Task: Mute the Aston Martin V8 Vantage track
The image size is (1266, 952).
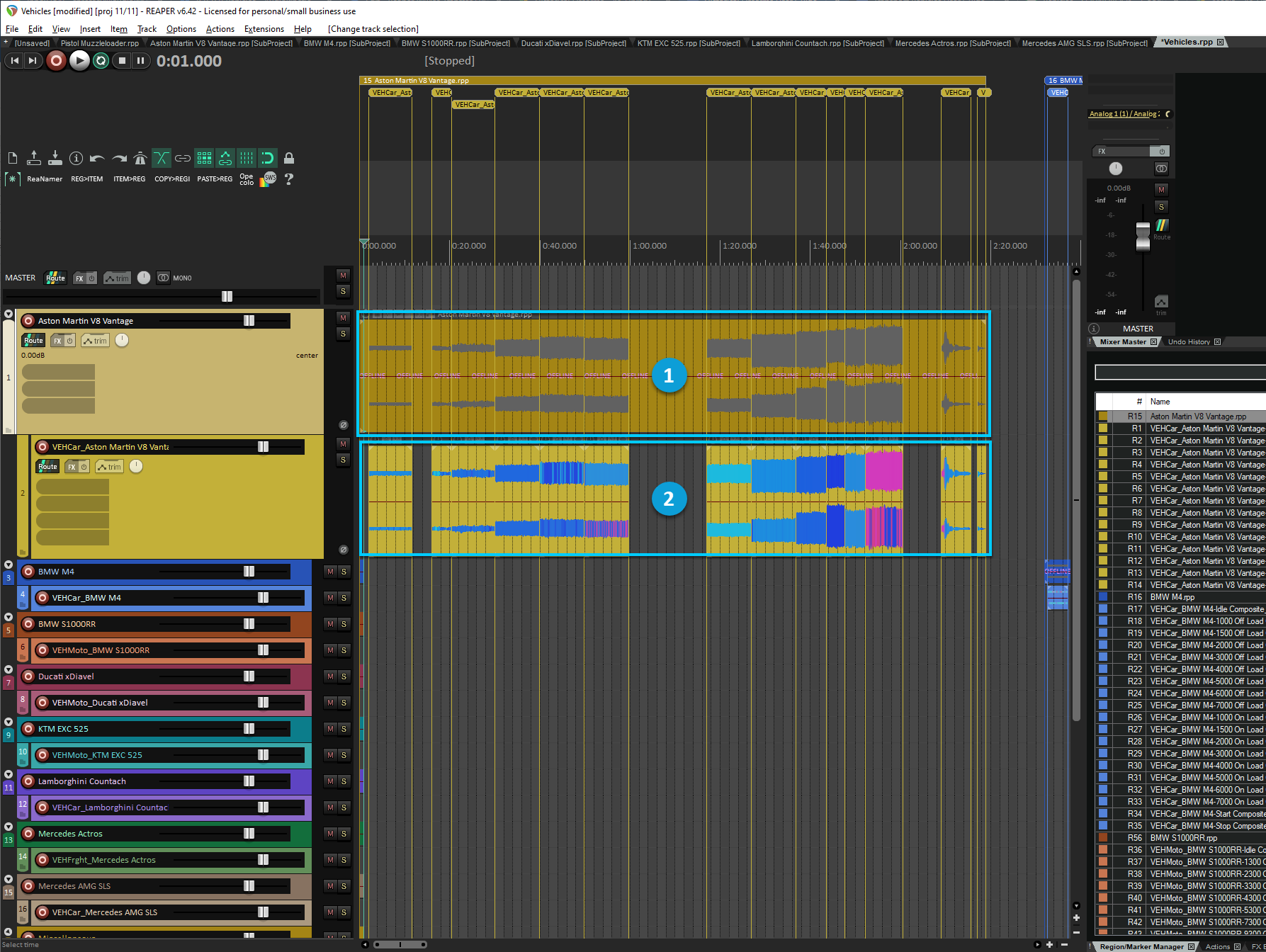Action: point(344,318)
